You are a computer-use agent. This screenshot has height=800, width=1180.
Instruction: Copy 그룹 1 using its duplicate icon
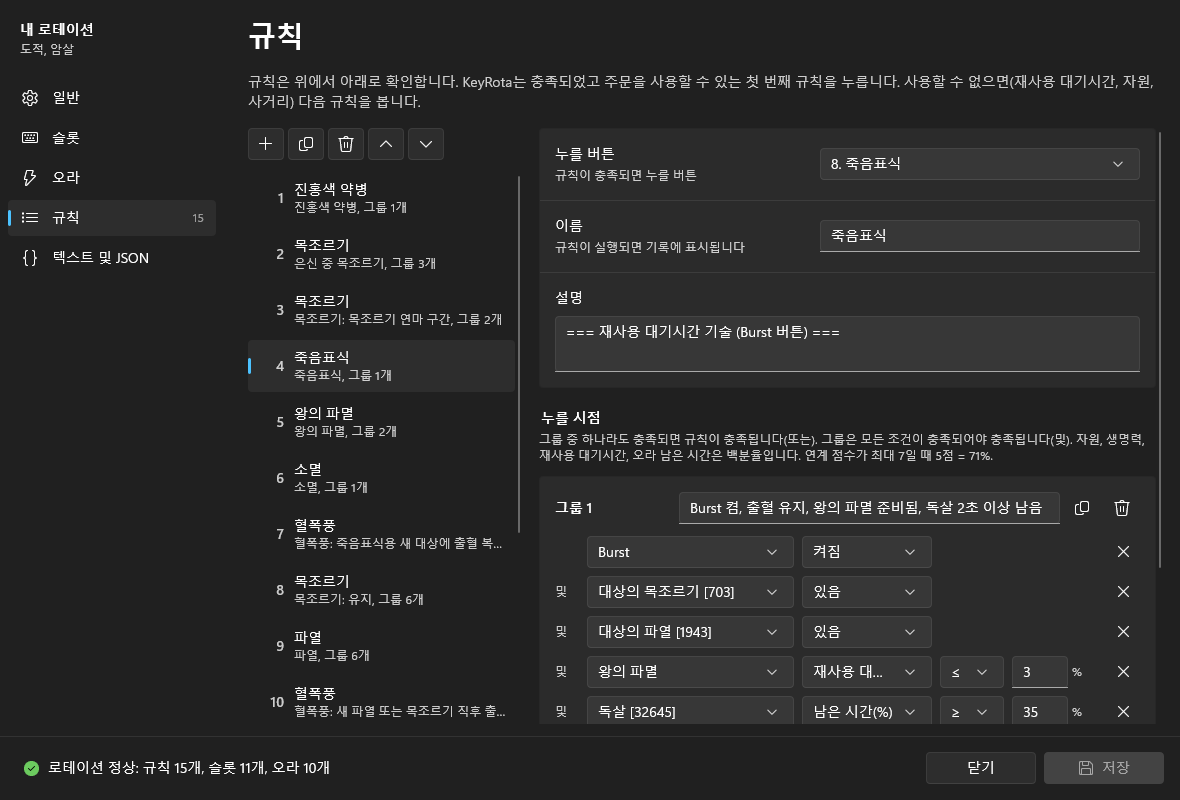click(x=1081, y=508)
